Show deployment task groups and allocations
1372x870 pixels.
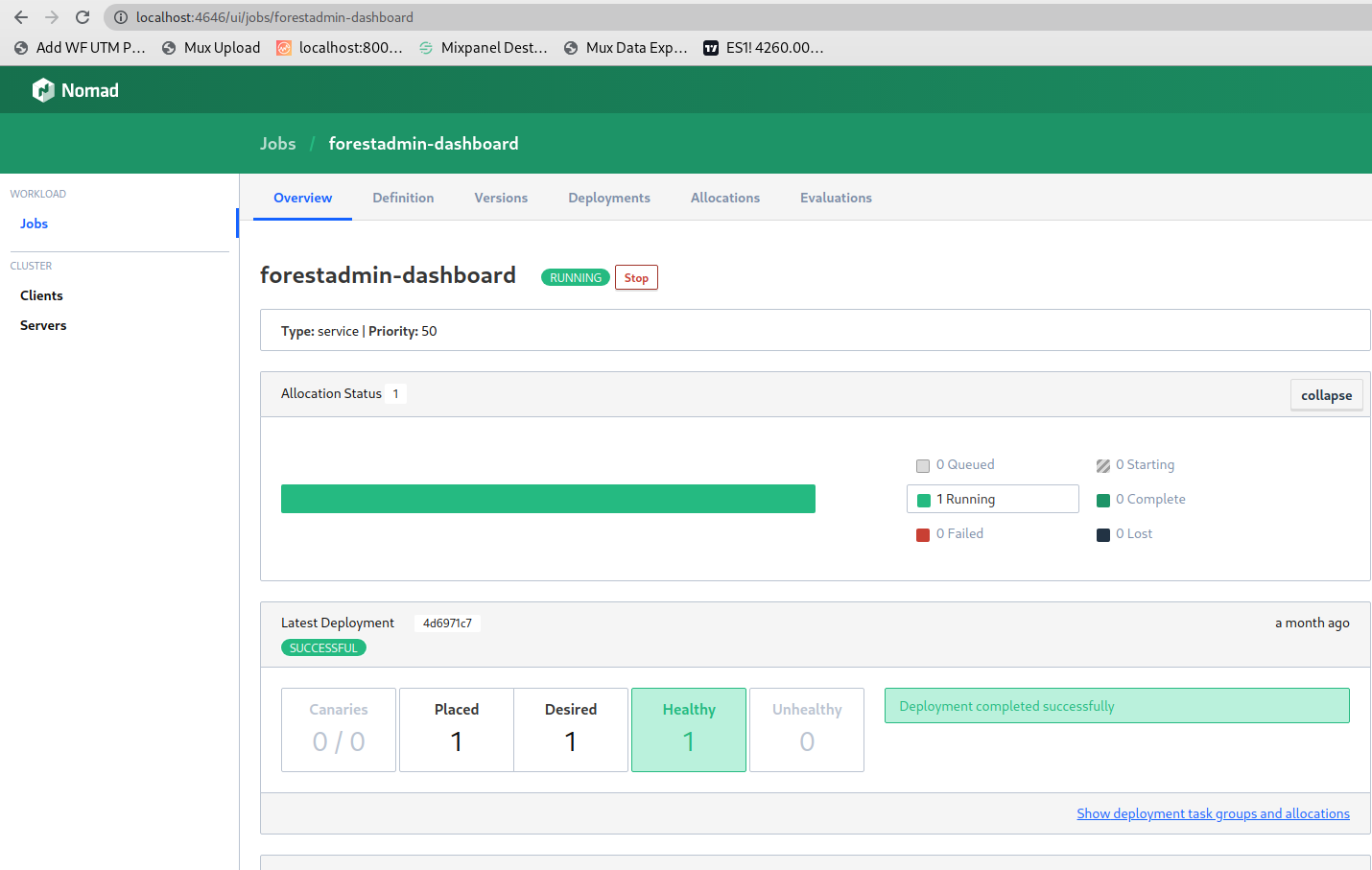1213,813
